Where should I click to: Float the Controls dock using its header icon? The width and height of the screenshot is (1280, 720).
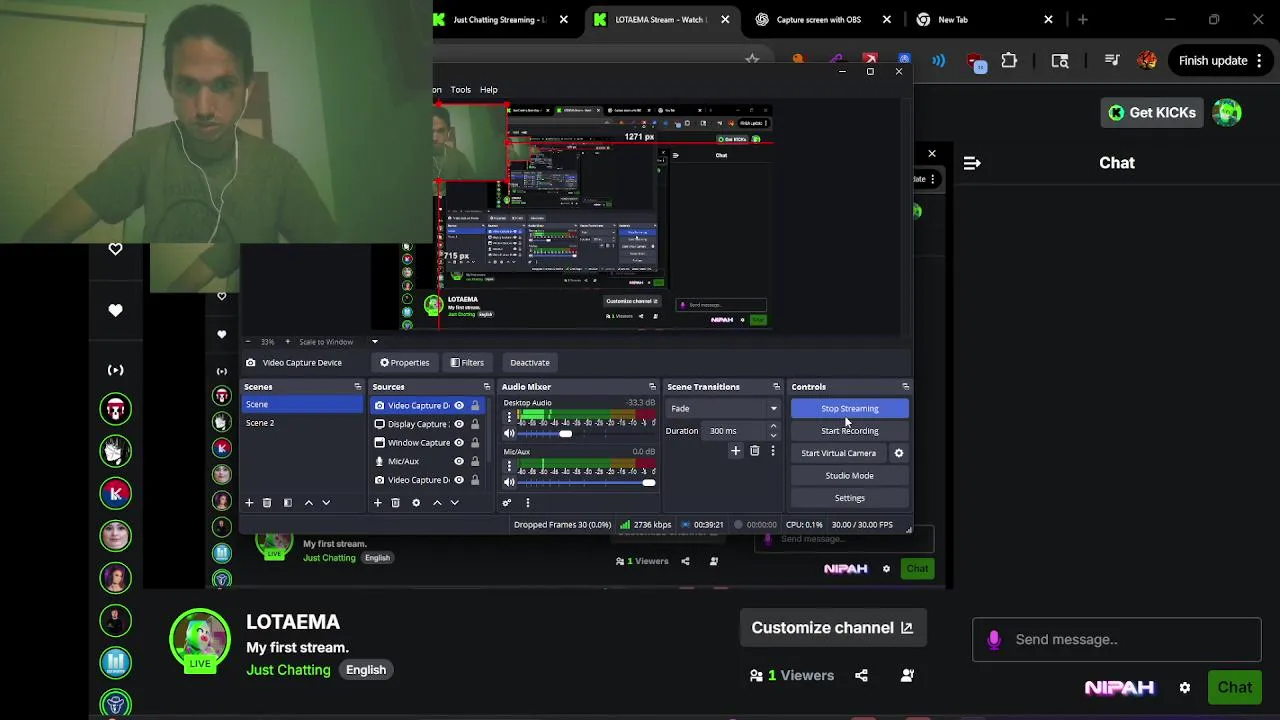point(905,387)
